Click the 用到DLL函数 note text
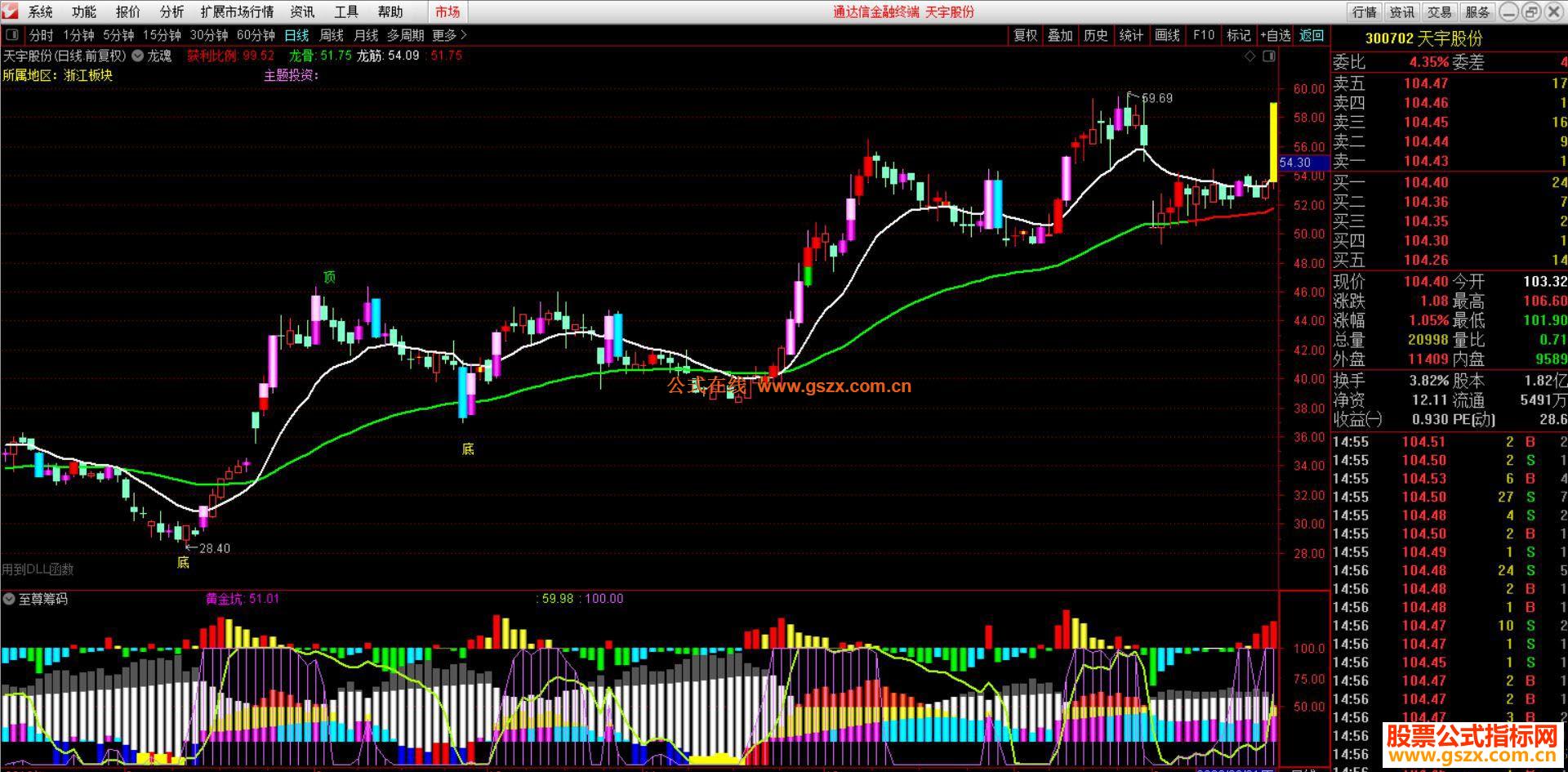 (x=38, y=569)
